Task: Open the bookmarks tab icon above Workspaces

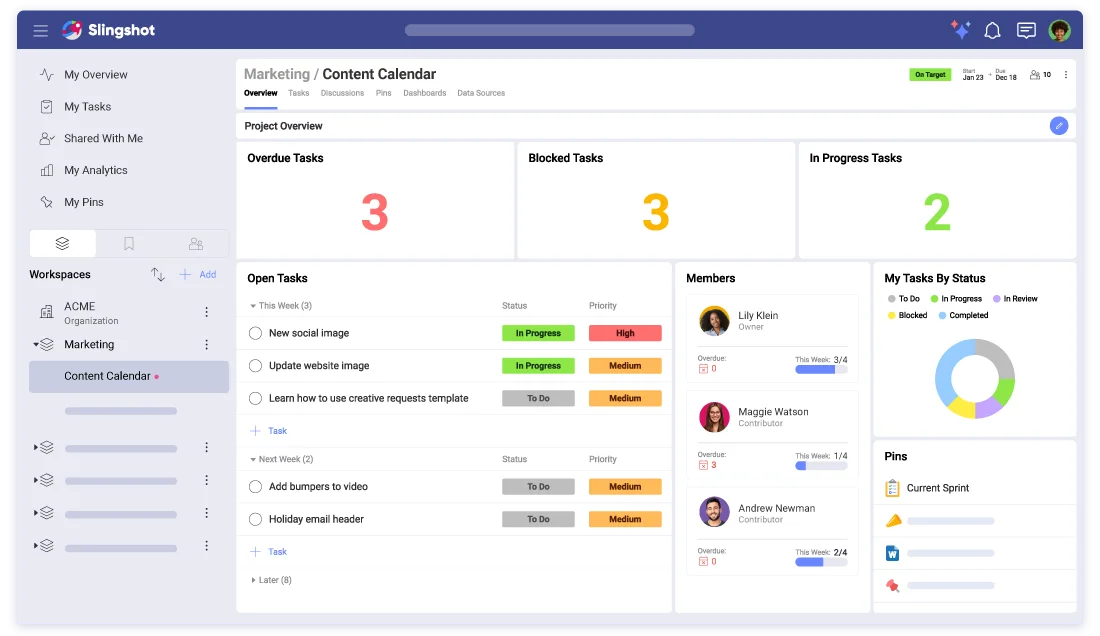Action: [129, 242]
